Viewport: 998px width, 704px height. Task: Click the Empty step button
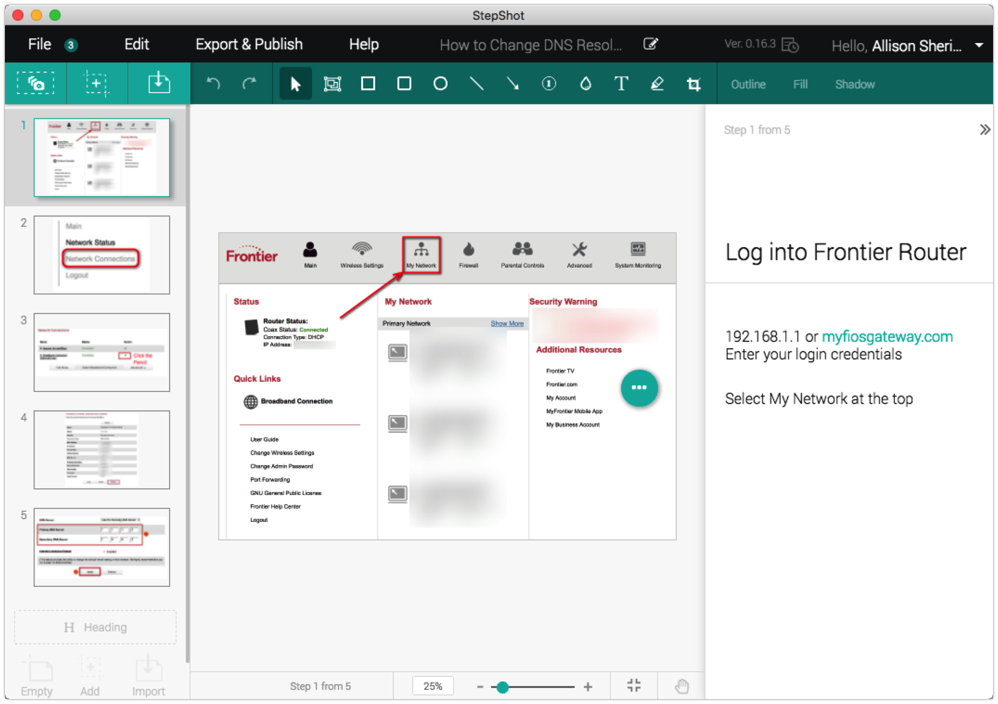tap(37, 677)
